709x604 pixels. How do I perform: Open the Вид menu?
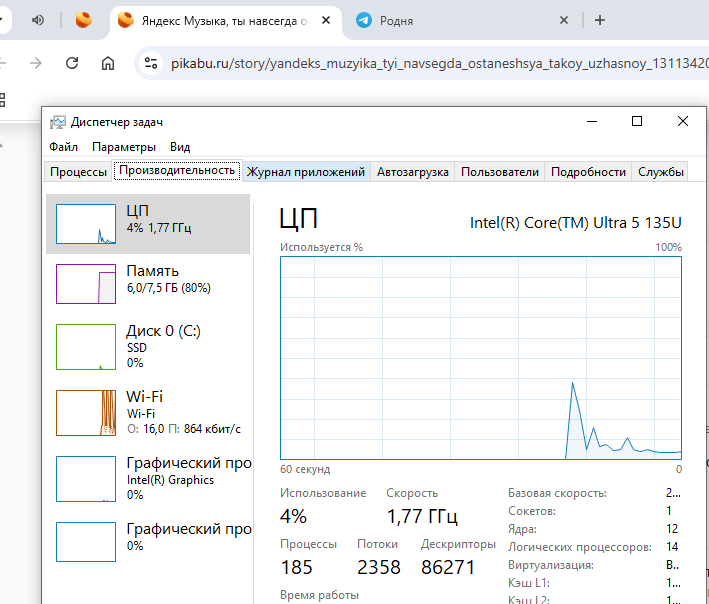(x=180, y=147)
